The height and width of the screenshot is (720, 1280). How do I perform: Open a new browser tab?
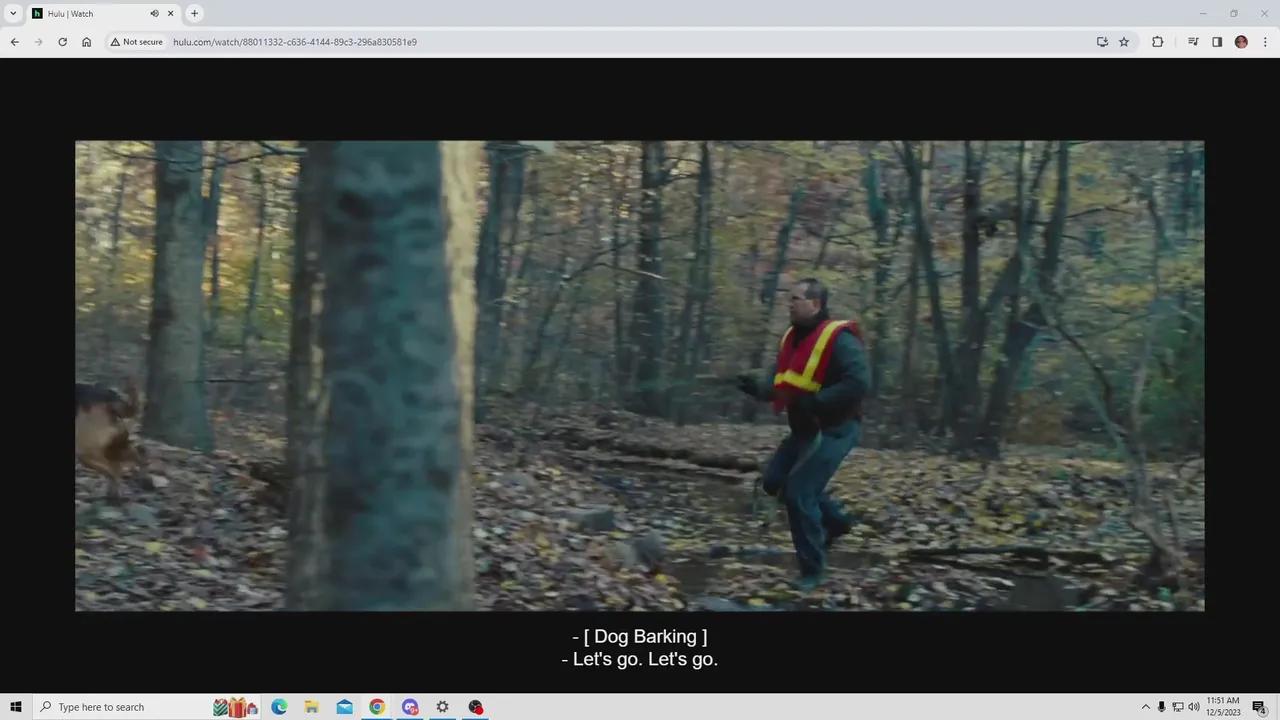tap(195, 13)
